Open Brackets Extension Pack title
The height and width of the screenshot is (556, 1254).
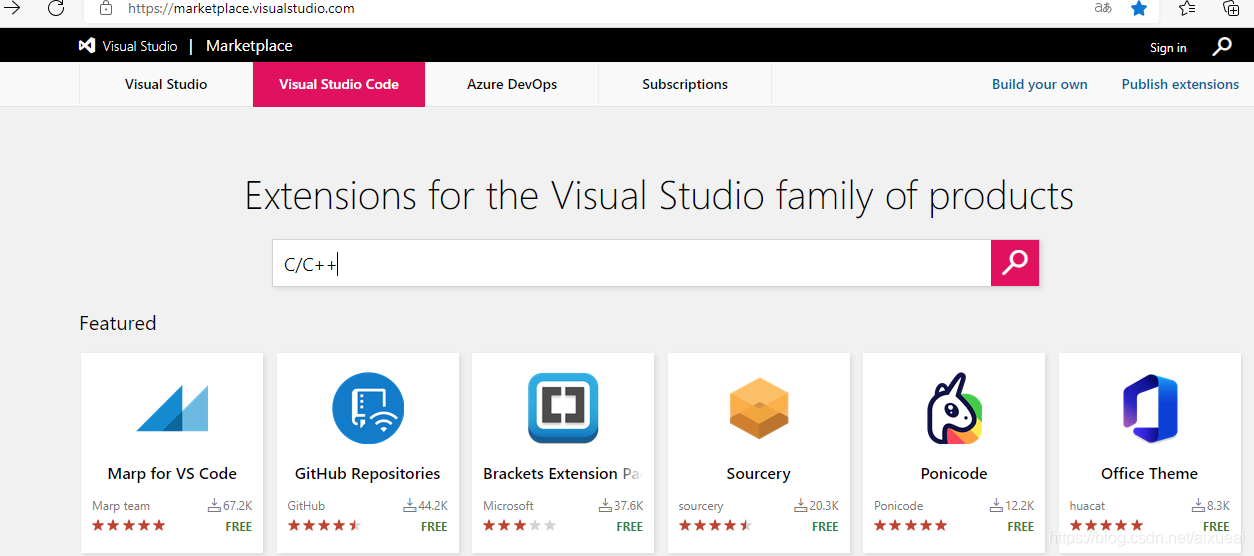[562, 473]
